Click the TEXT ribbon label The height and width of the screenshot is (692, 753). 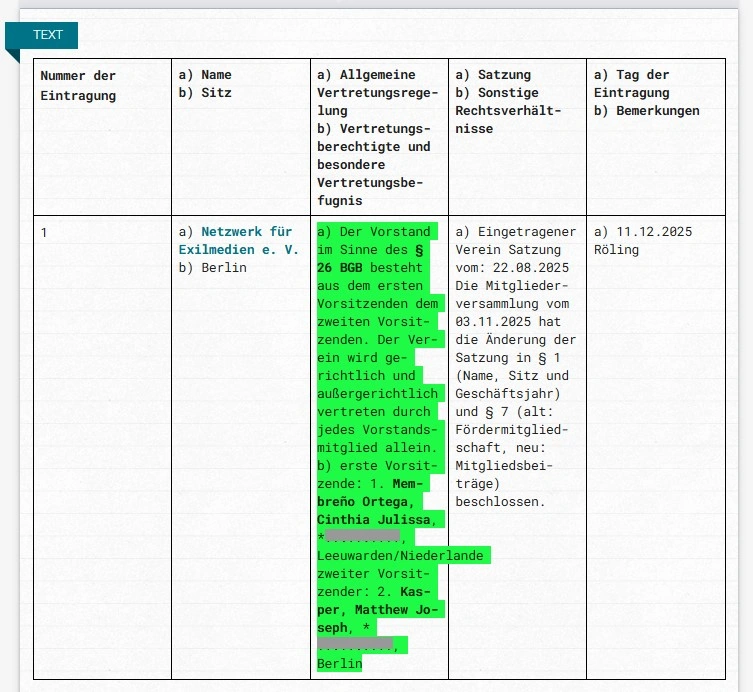48,35
